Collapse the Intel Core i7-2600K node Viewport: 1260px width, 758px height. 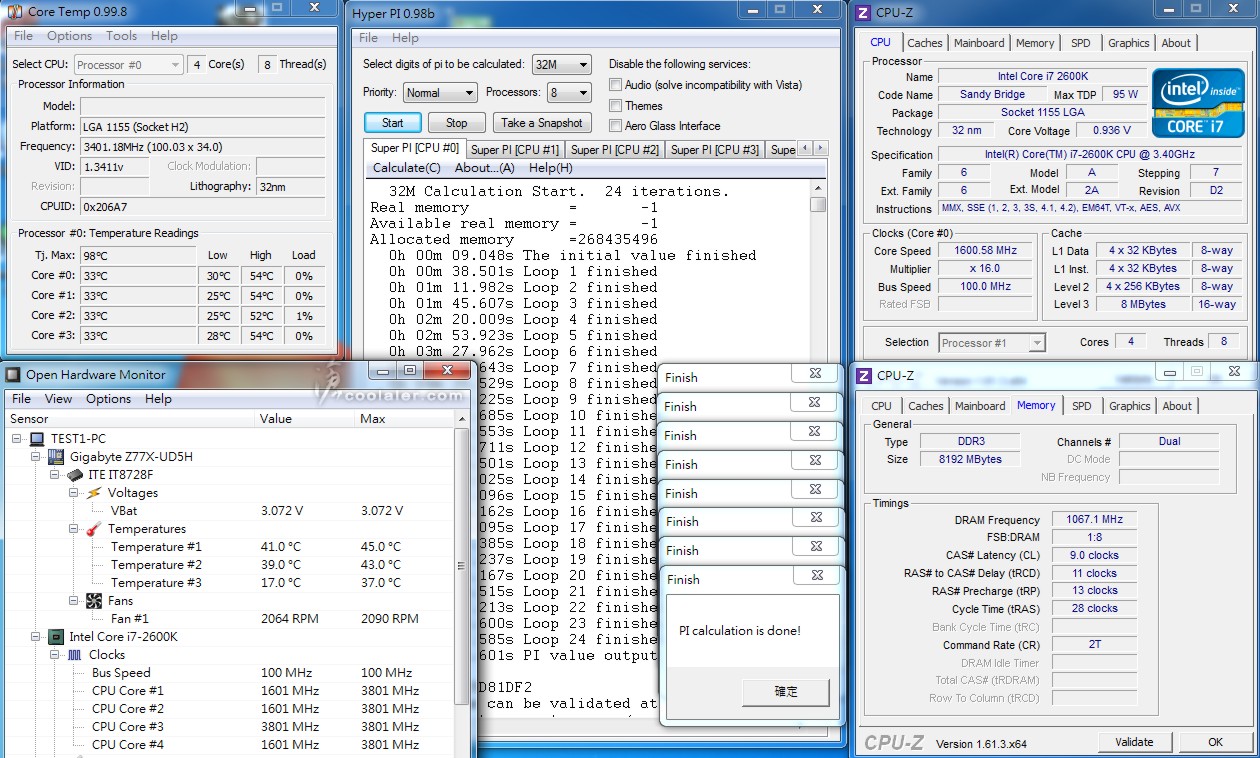click(x=37, y=637)
